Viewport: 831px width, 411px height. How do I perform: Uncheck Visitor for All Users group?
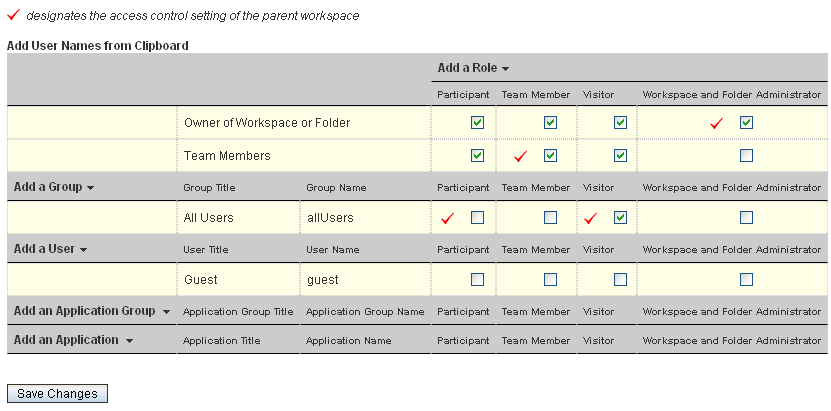click(620, 218)
